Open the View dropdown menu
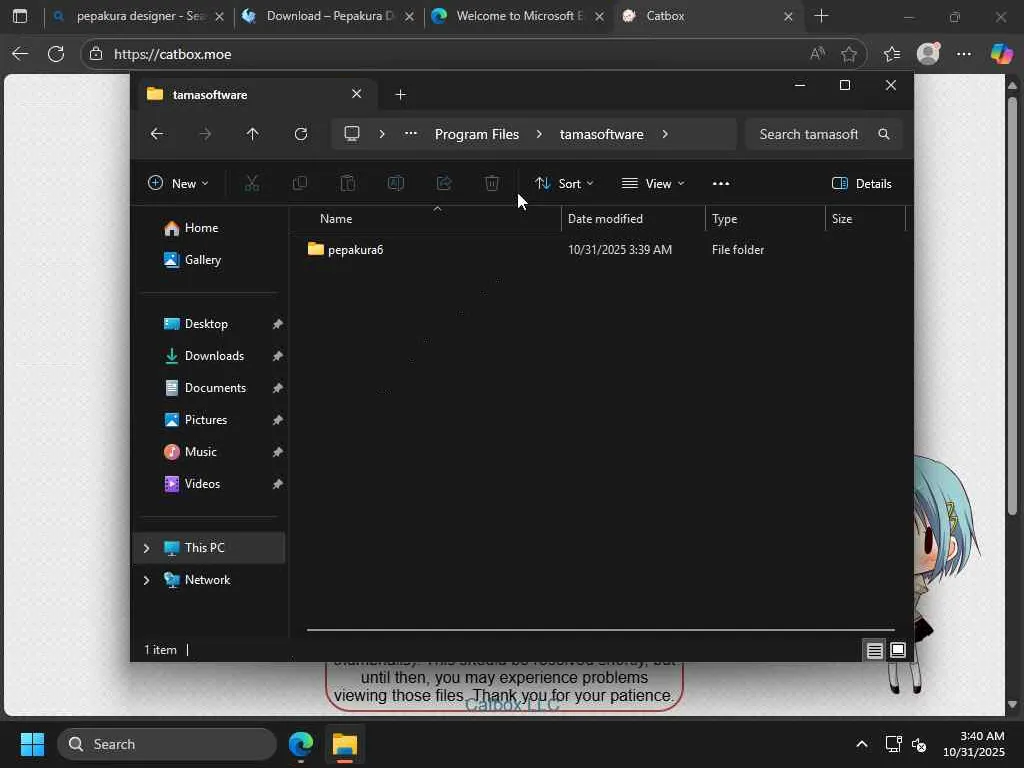1024x768 pixels. (653, 184)
